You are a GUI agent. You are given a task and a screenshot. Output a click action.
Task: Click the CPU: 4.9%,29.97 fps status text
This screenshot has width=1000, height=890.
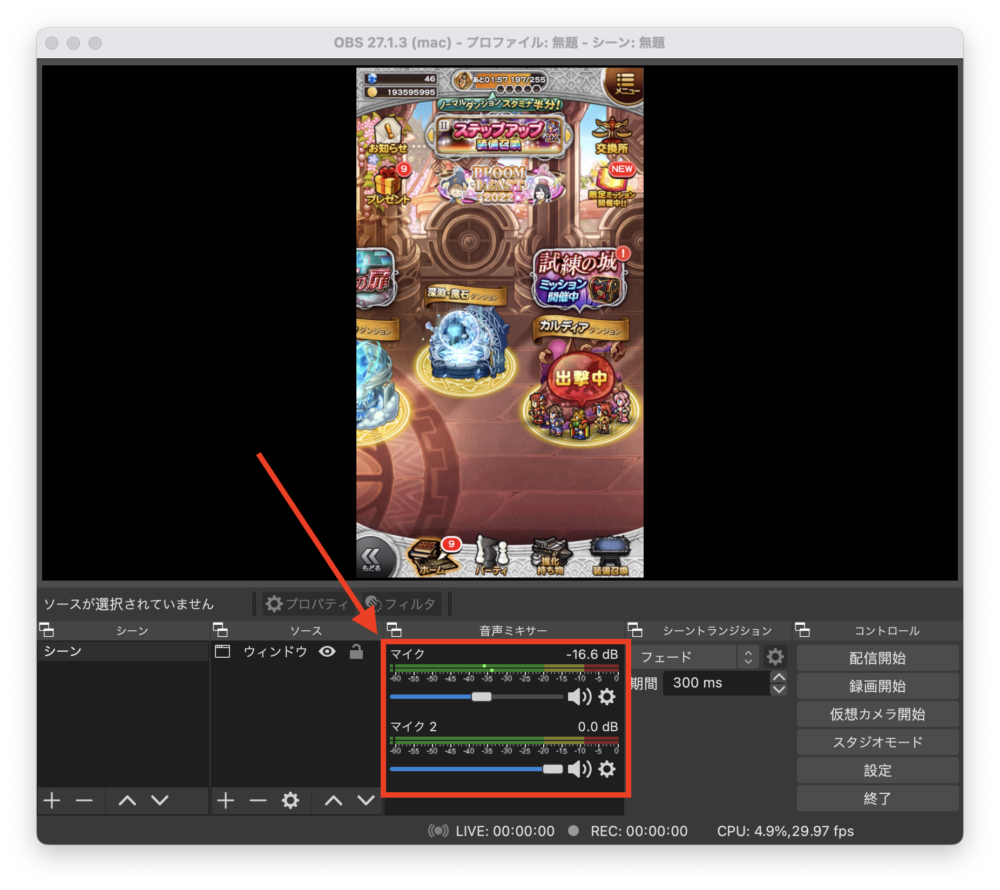[x=785, y=831]
